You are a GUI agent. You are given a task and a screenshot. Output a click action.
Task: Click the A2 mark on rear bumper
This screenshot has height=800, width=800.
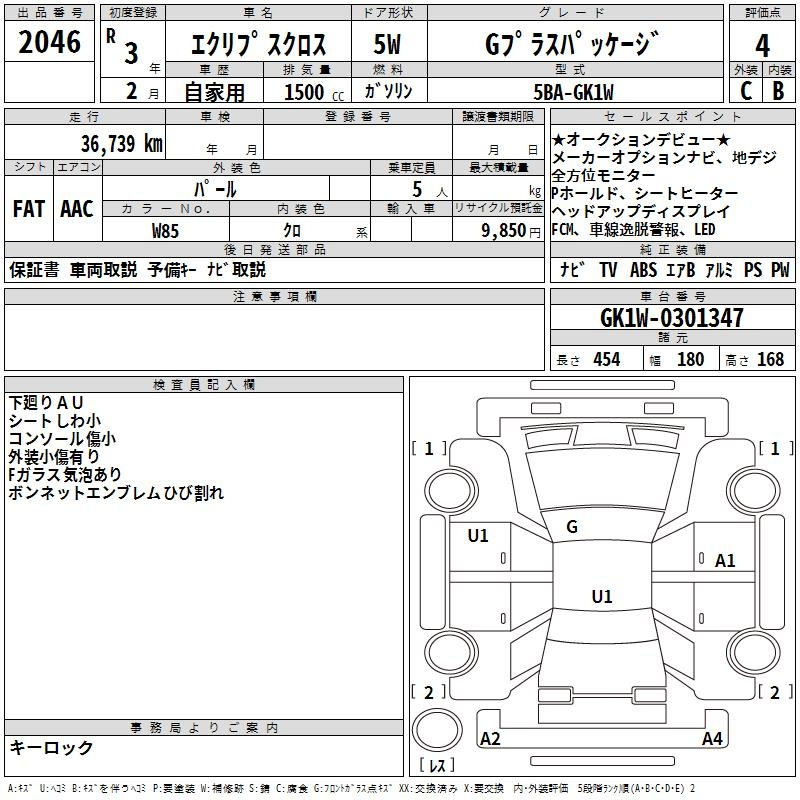click(490, 738)
